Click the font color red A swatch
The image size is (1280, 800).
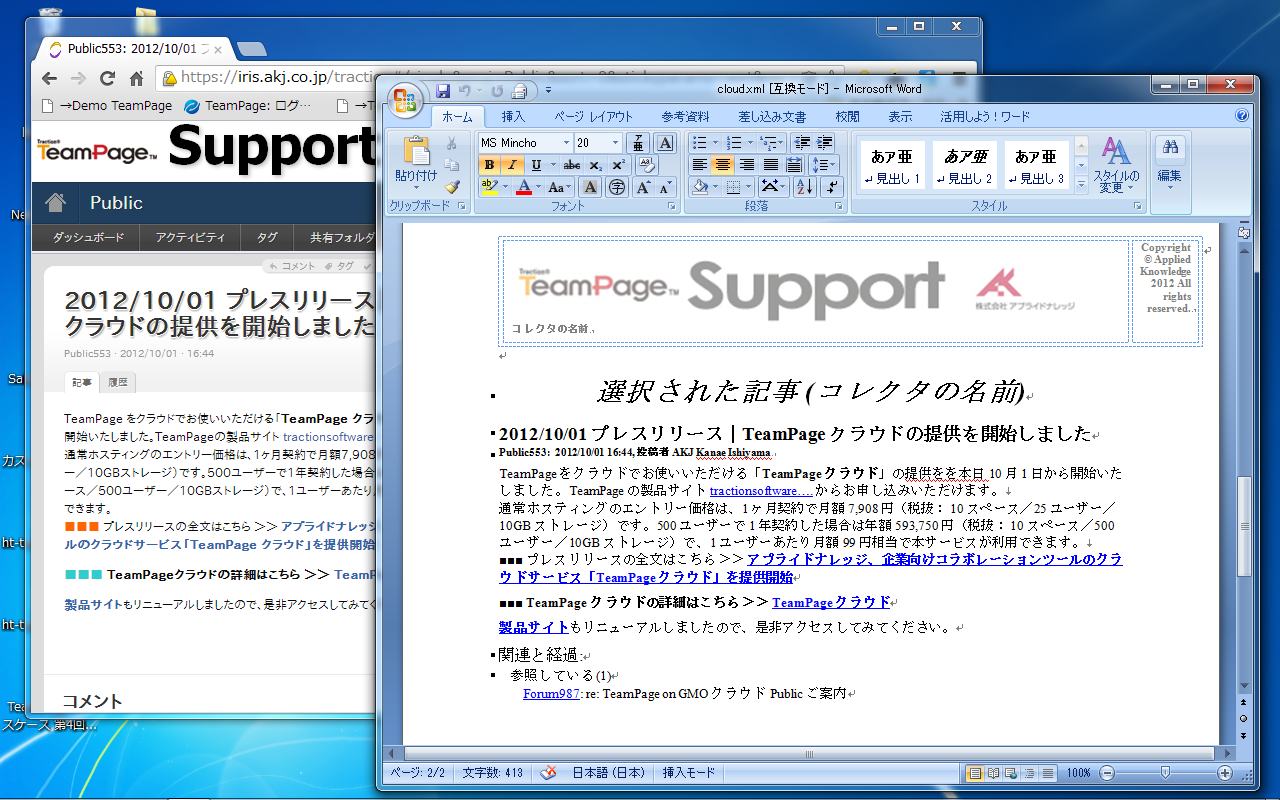[x=523, y=187]
